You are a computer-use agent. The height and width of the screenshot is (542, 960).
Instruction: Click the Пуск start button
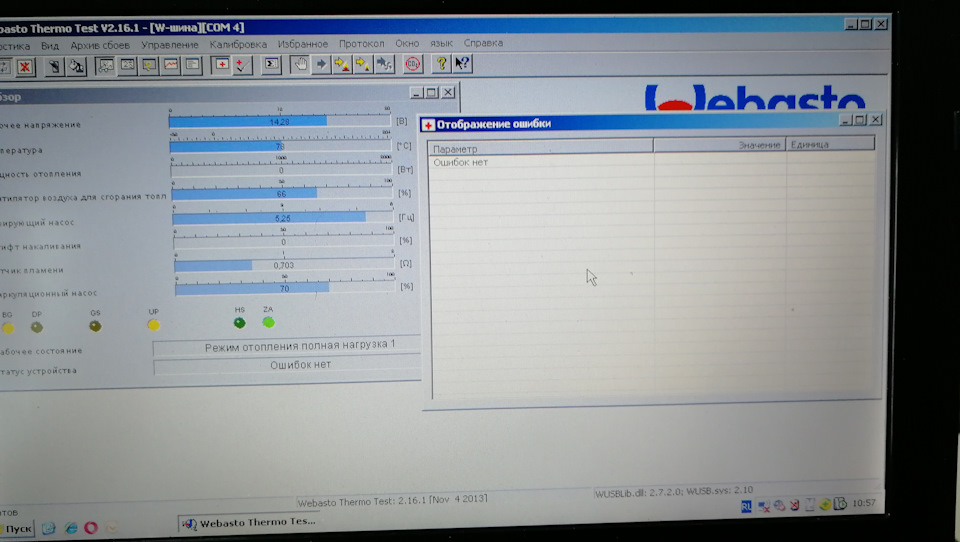click(18, 529)
